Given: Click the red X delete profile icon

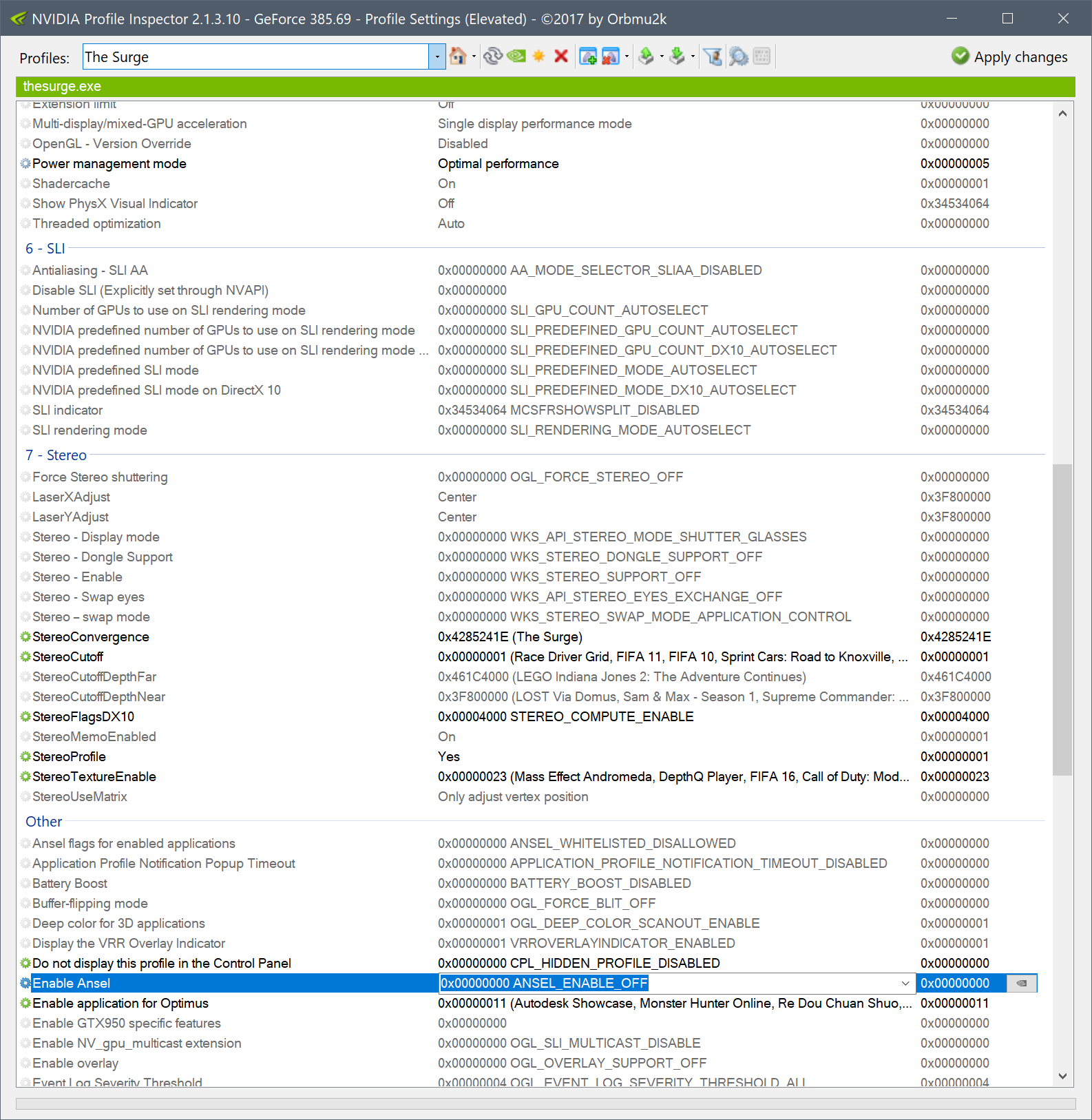Looking at the screenshot, I should point(561,56).
